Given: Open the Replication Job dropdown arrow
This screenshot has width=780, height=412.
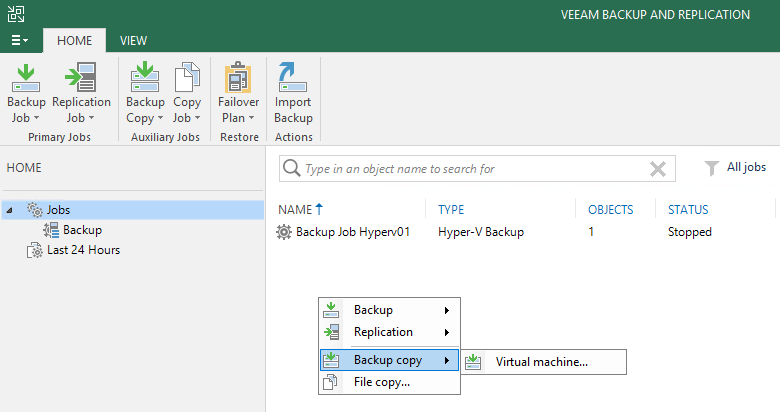Looking at the screenshot, I should (92, 118).
